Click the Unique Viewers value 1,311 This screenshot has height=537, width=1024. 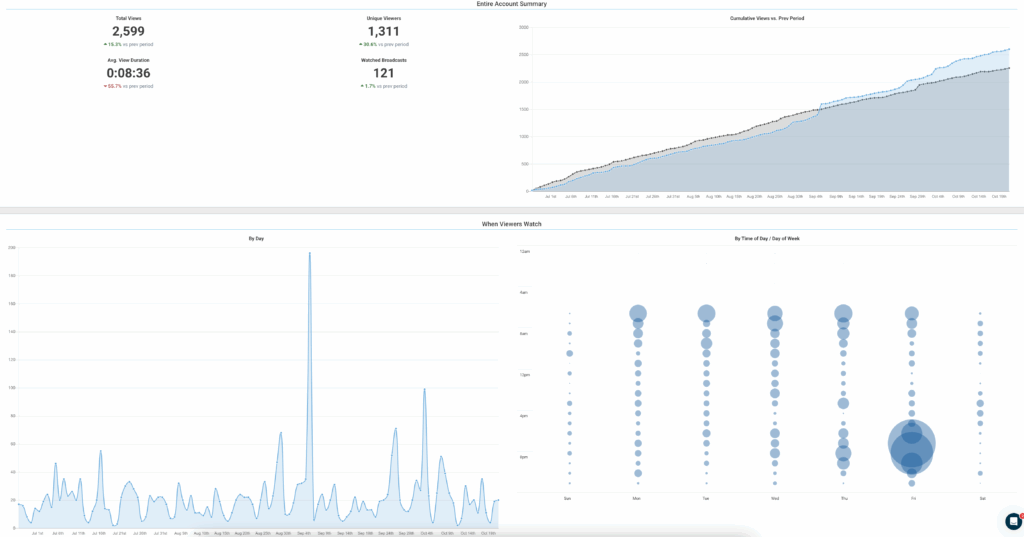[383, 32]
